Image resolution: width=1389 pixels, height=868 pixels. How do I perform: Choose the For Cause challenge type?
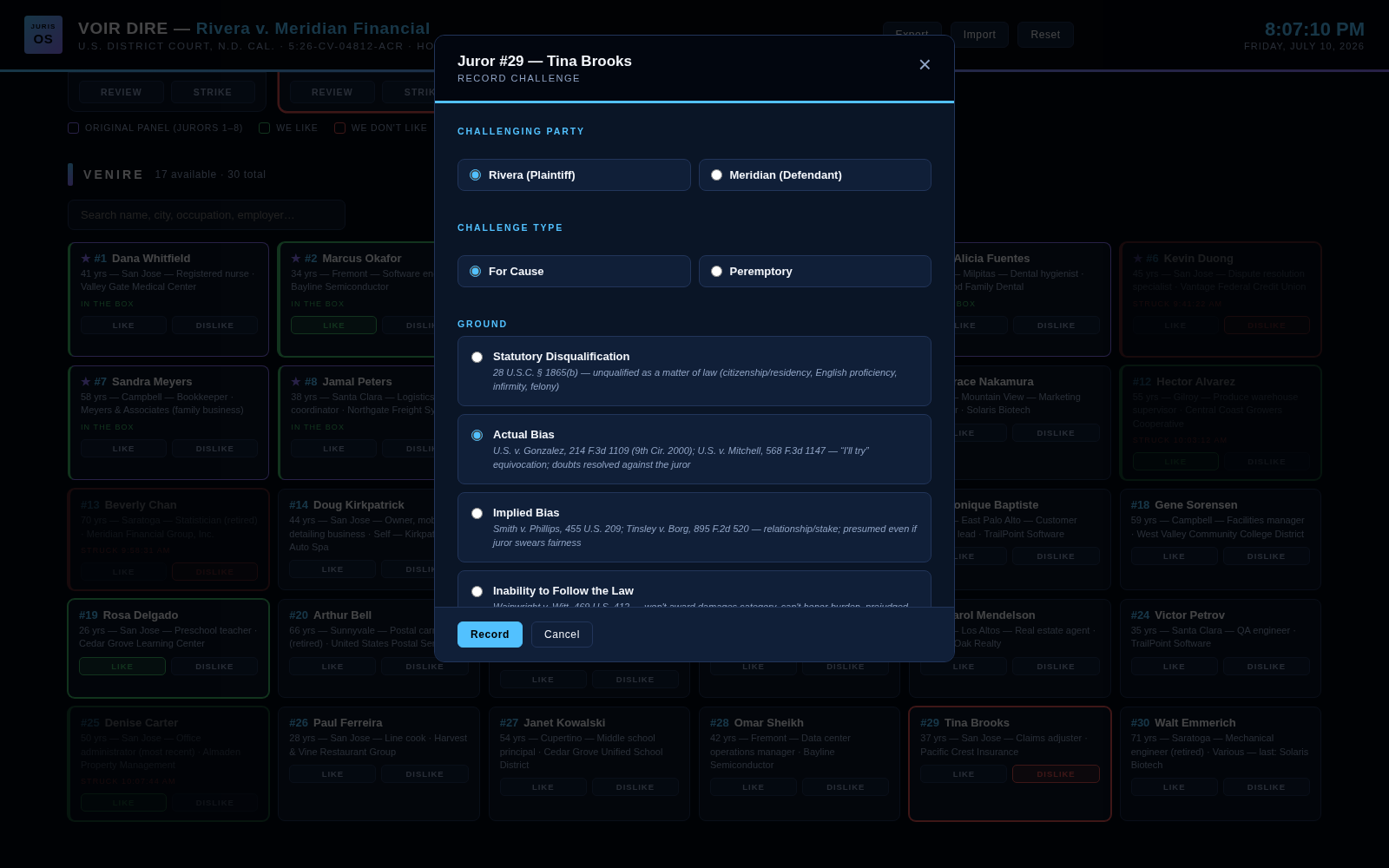pyautogui.click(x=574, y=272)
